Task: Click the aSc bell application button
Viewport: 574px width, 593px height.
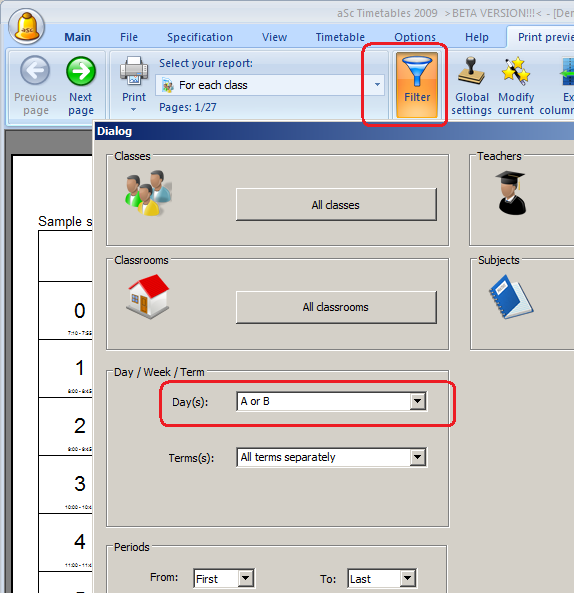Action: (26, 26)
